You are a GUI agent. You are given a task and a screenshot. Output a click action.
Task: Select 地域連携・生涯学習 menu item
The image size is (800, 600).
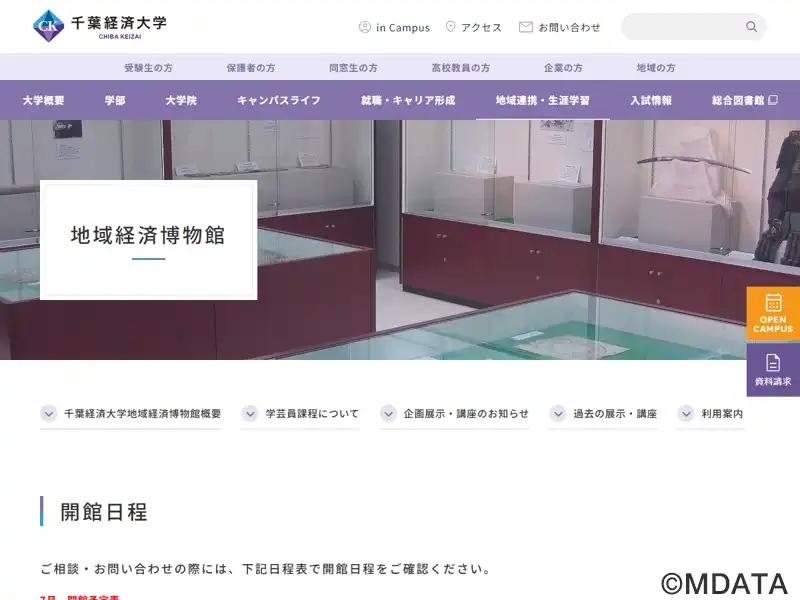pyautogui.click(x=542, y=101)
